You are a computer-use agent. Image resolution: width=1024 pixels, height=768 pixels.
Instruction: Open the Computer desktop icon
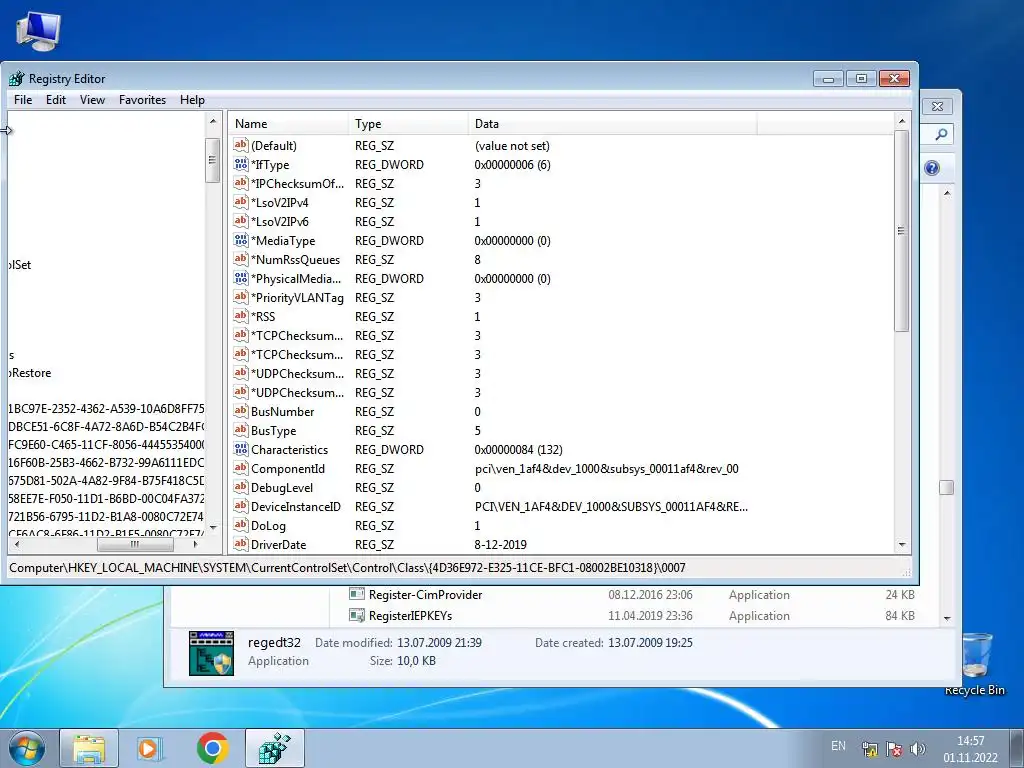tap(39, 31)
